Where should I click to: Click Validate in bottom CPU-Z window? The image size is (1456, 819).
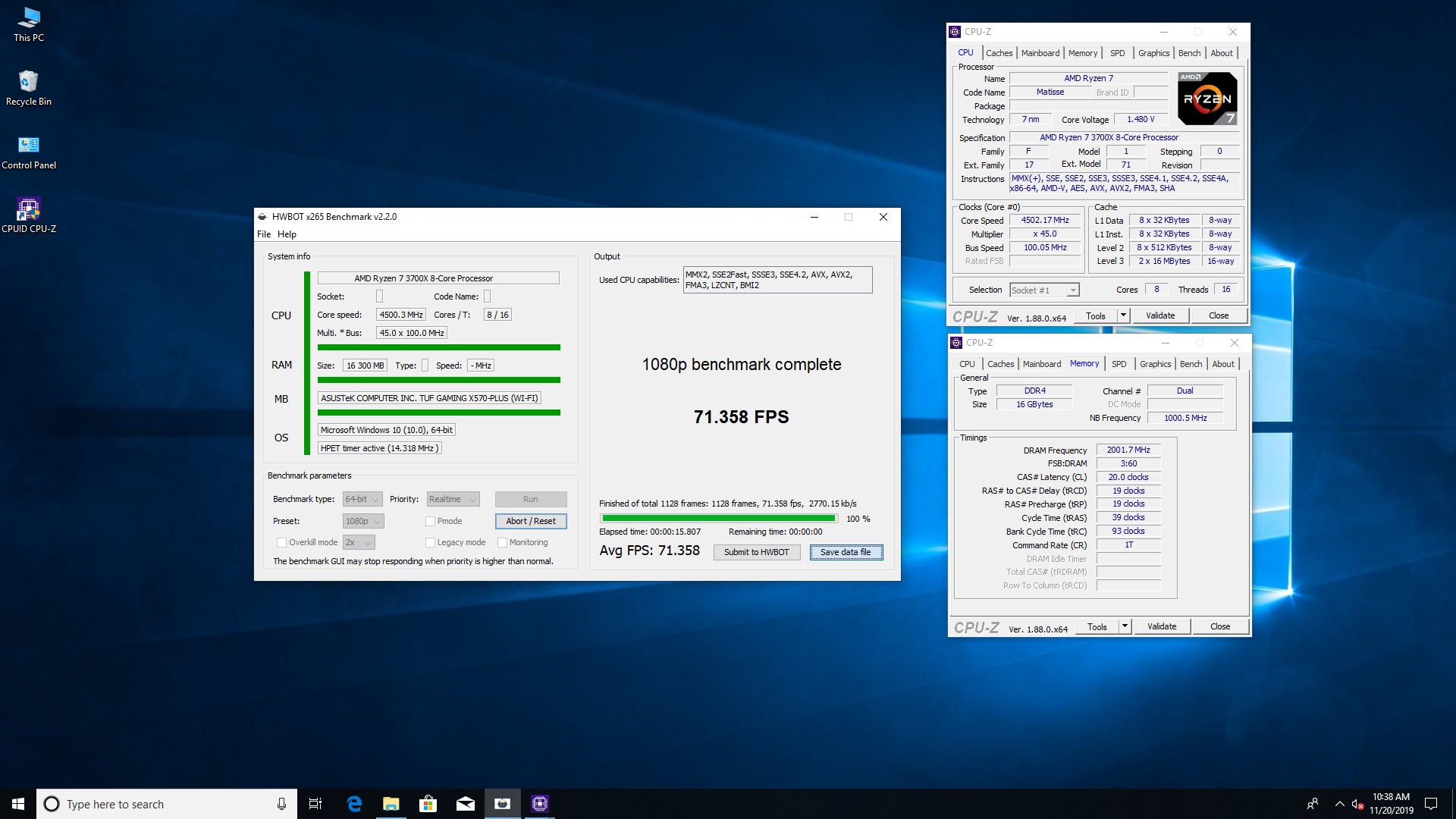(1162, 626)
